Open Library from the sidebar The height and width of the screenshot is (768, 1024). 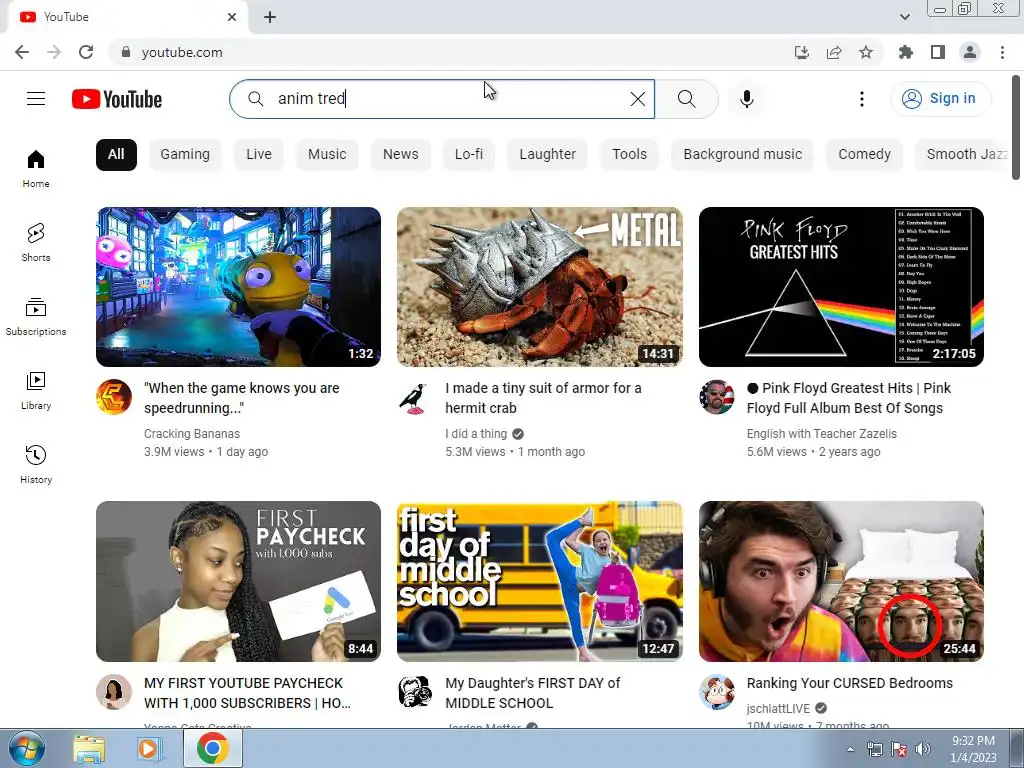point(36,390)
